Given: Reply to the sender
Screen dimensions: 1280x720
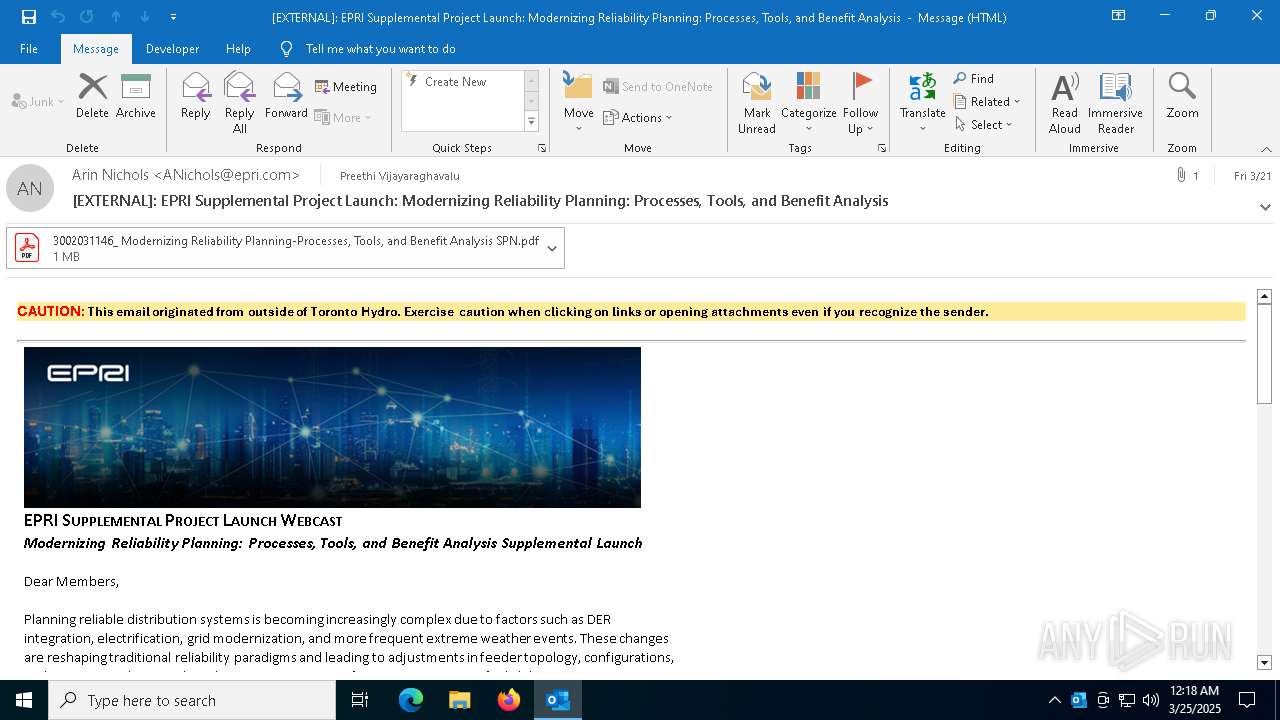Looking at the screenshot, I should pos(196,96).
